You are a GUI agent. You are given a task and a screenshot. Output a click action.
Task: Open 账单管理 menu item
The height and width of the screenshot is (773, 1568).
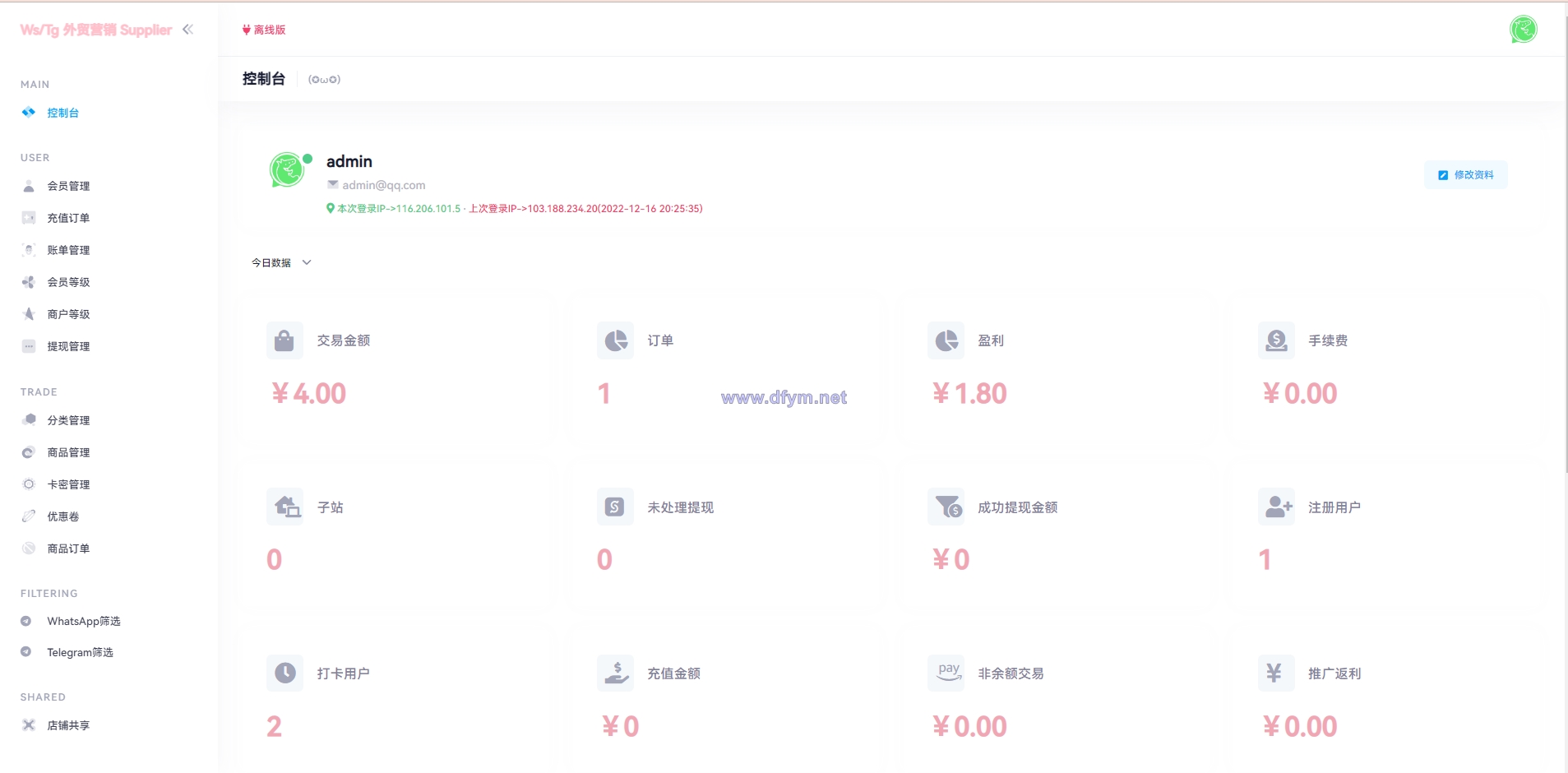click(x=68, y=250)
